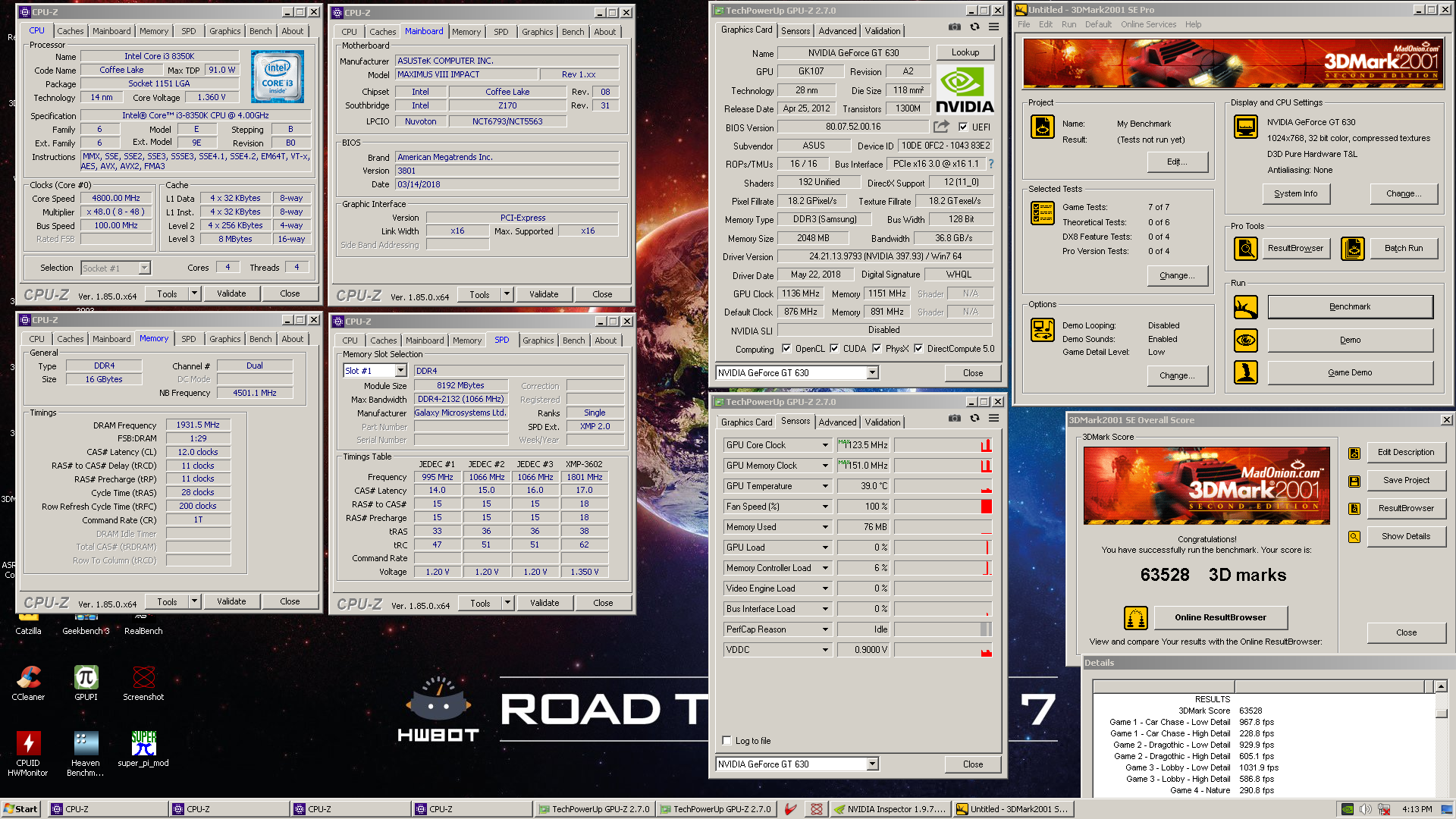
Task: Click the Online ResultBrowser icon in score dialog
Action: click(x=1135, y=618)
